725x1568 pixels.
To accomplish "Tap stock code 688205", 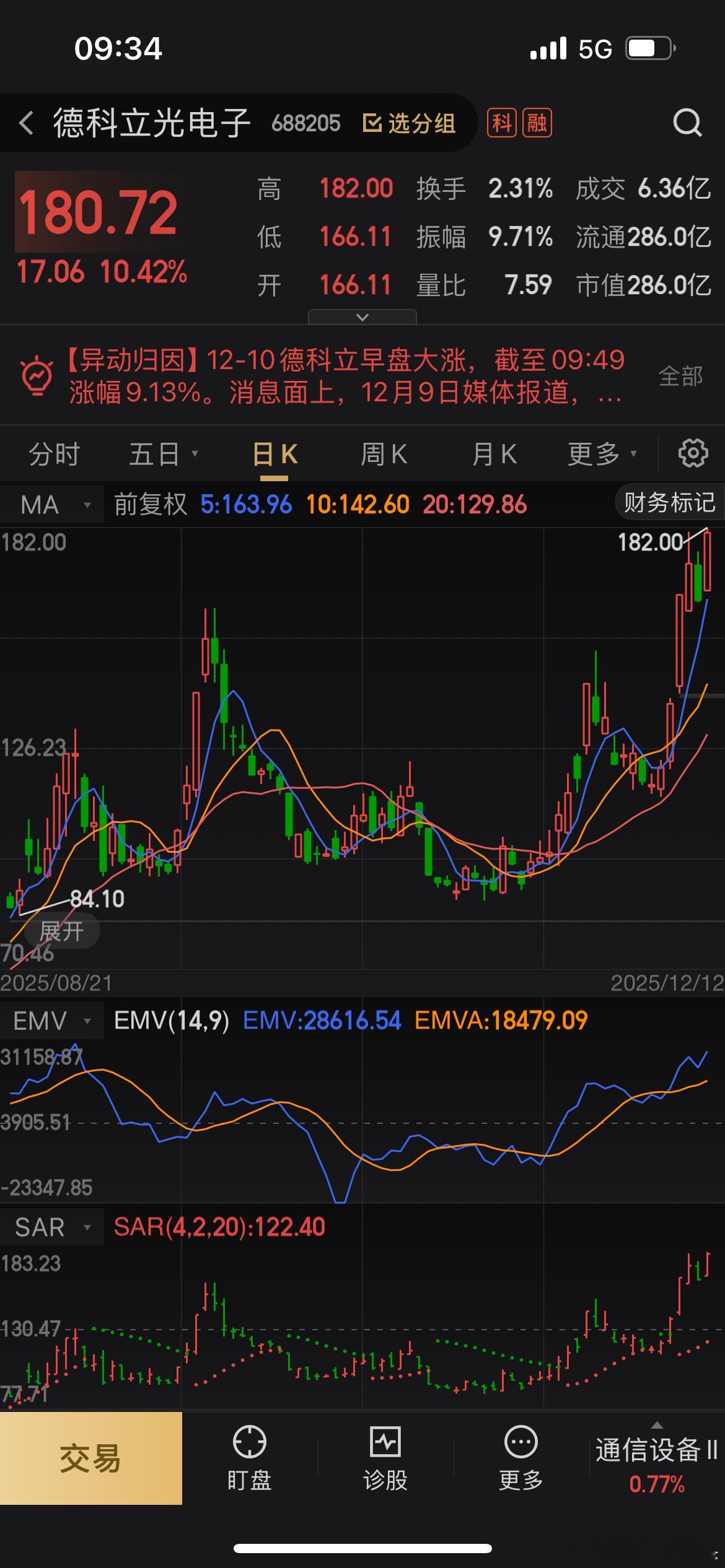I will click(x=305, y=123).
